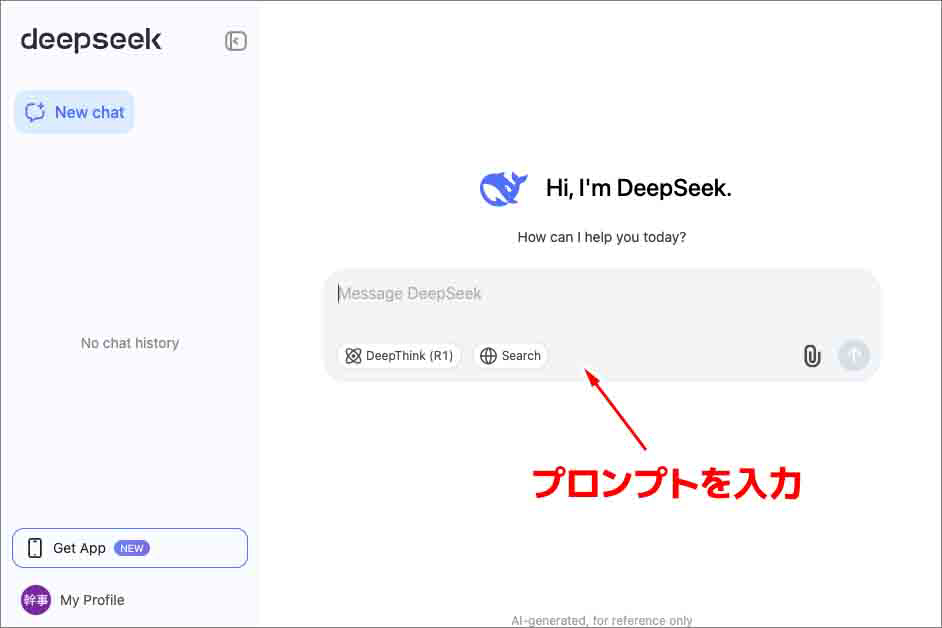This screenshot has height=628, width=942.
Task: Open the Get App button
Action: click(x=130, y=548)
